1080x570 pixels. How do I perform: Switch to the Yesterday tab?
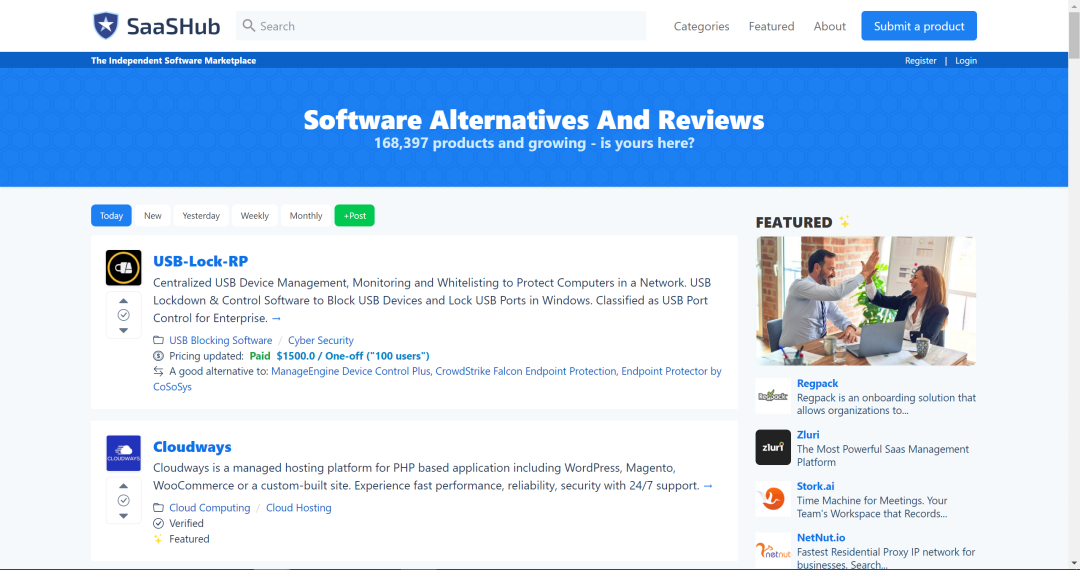pos(201,215)
